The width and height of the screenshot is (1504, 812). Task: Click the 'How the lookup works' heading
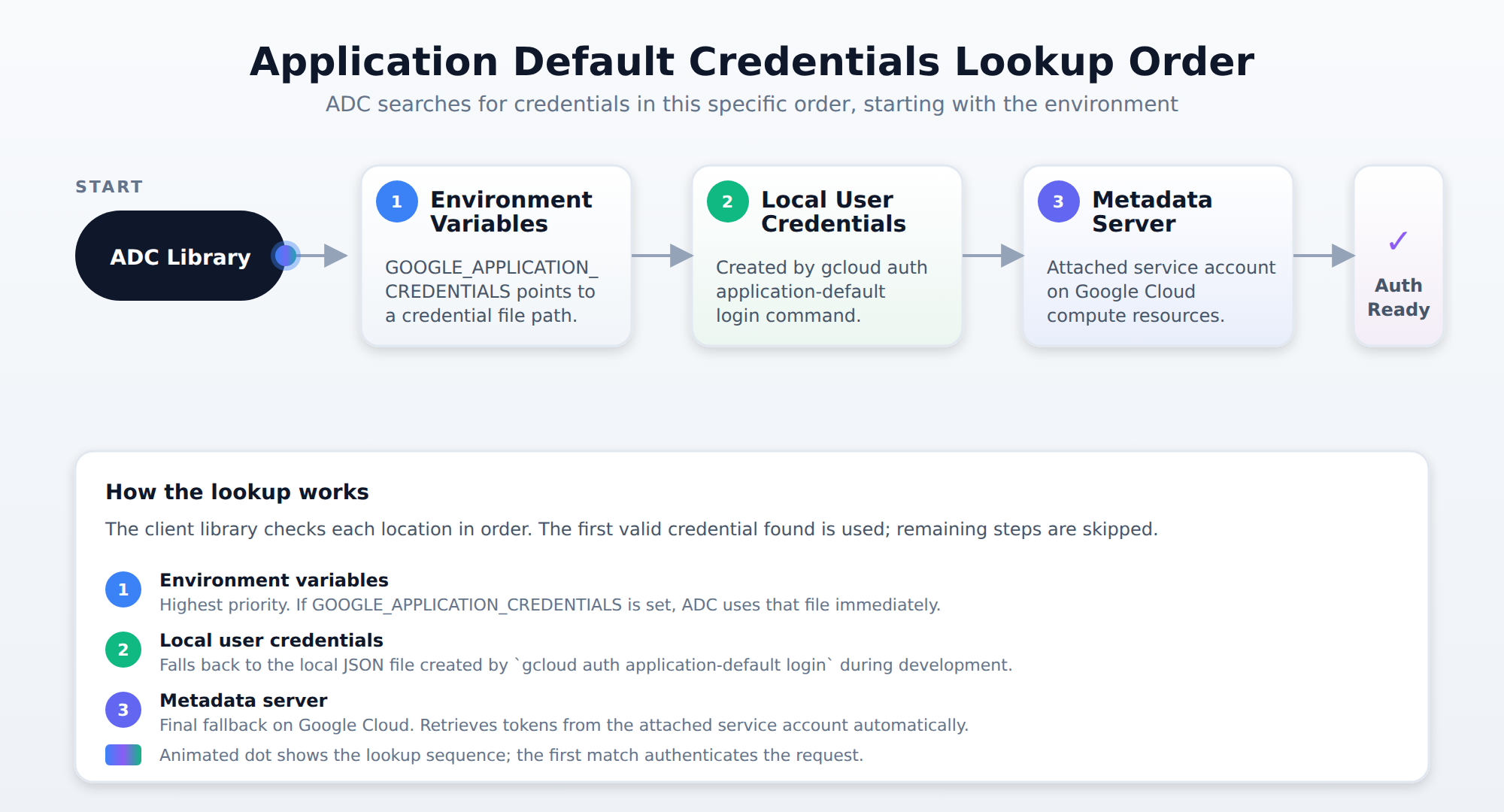point(237,492)
